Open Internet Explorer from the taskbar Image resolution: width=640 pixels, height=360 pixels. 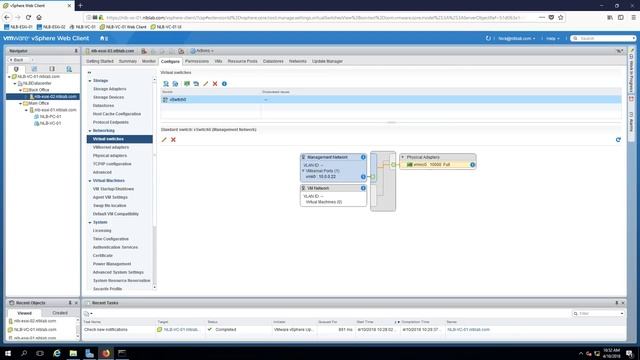[57, 353]
